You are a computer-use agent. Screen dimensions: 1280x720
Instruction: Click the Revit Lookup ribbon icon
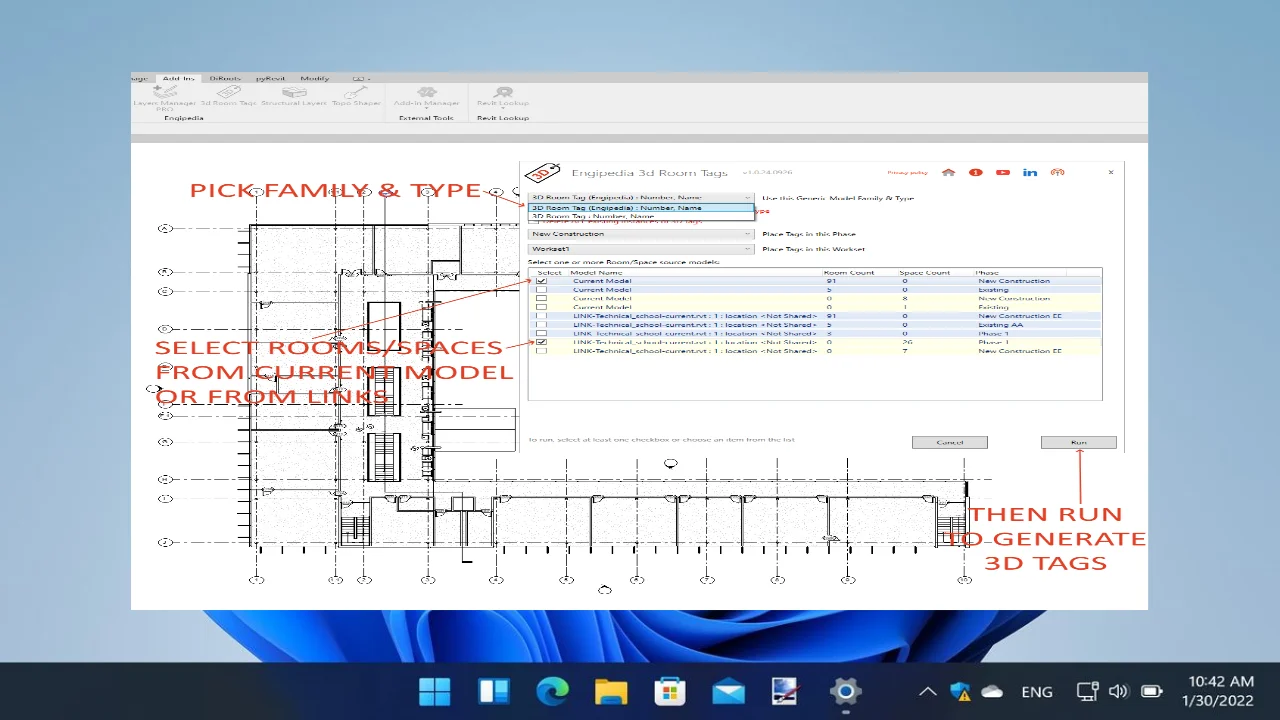tap(503, 92)
